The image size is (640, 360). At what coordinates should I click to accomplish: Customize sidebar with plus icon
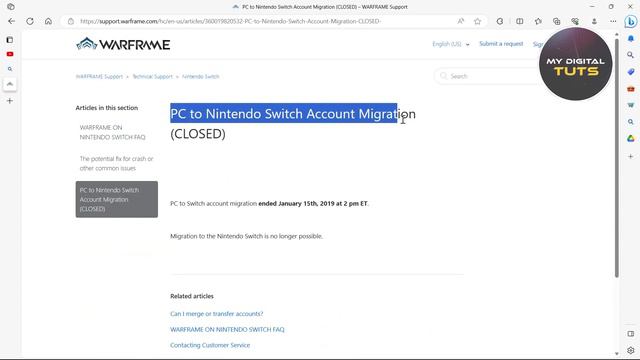pos(631,156)
